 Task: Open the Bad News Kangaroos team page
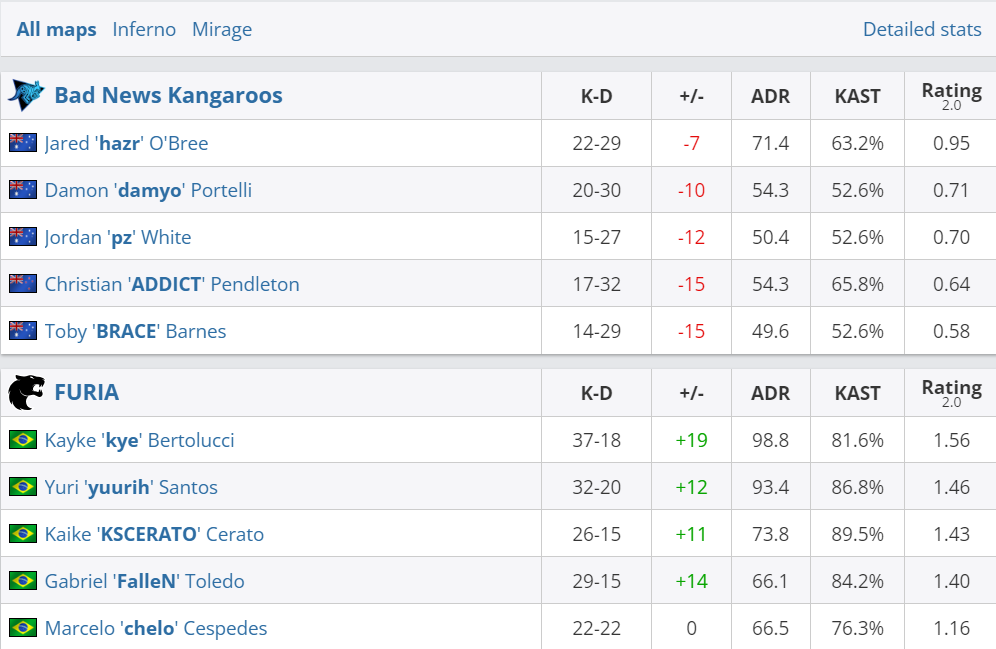(168, 95)
